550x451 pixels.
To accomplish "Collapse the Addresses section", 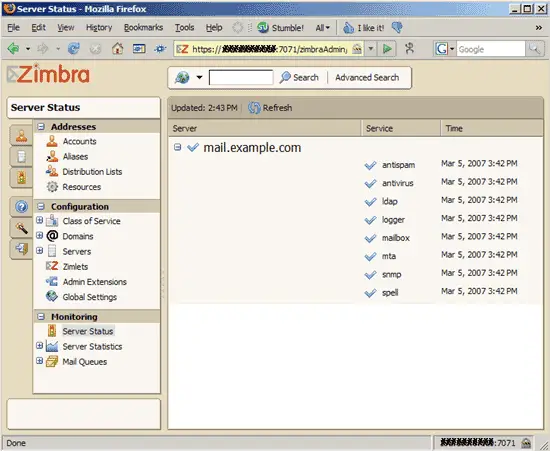I will pyautogui.click(x=41, y=127).
